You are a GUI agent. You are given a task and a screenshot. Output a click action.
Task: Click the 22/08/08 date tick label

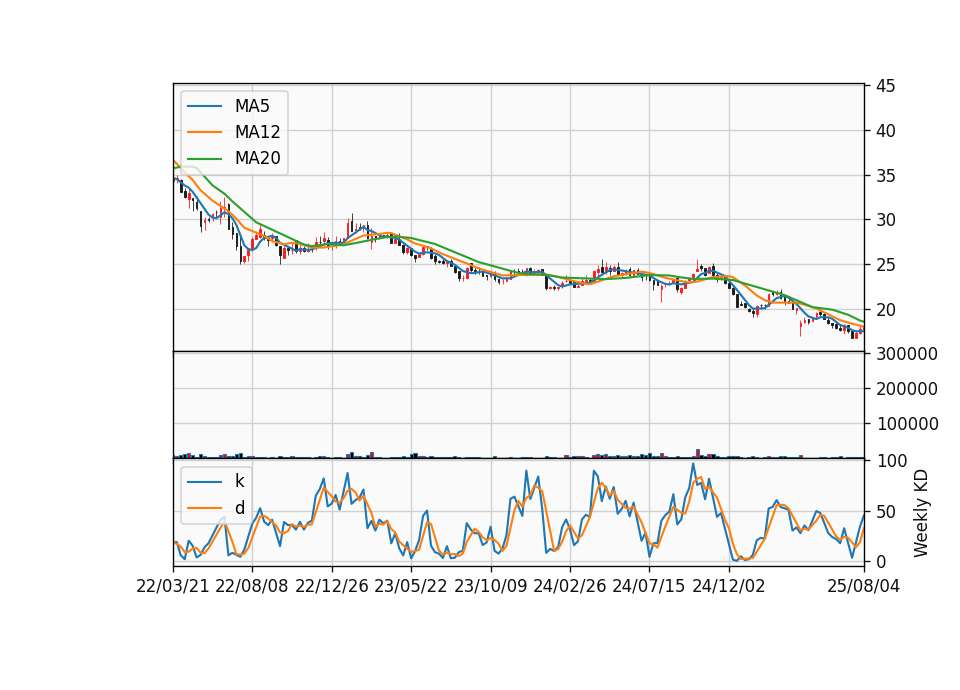tap(252, 586)
